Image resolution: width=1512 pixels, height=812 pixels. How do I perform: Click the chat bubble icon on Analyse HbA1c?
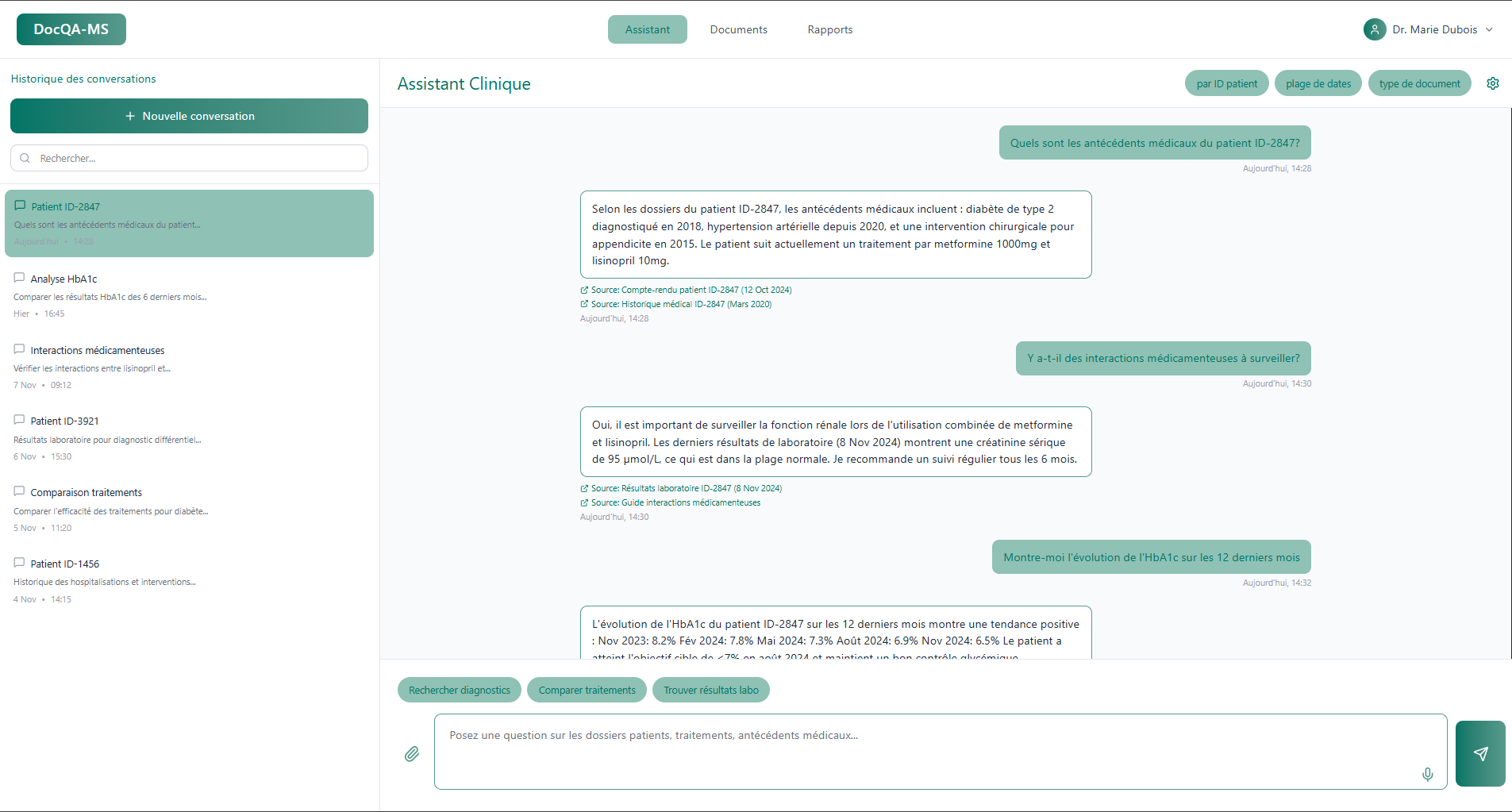[x=20, y=278]
